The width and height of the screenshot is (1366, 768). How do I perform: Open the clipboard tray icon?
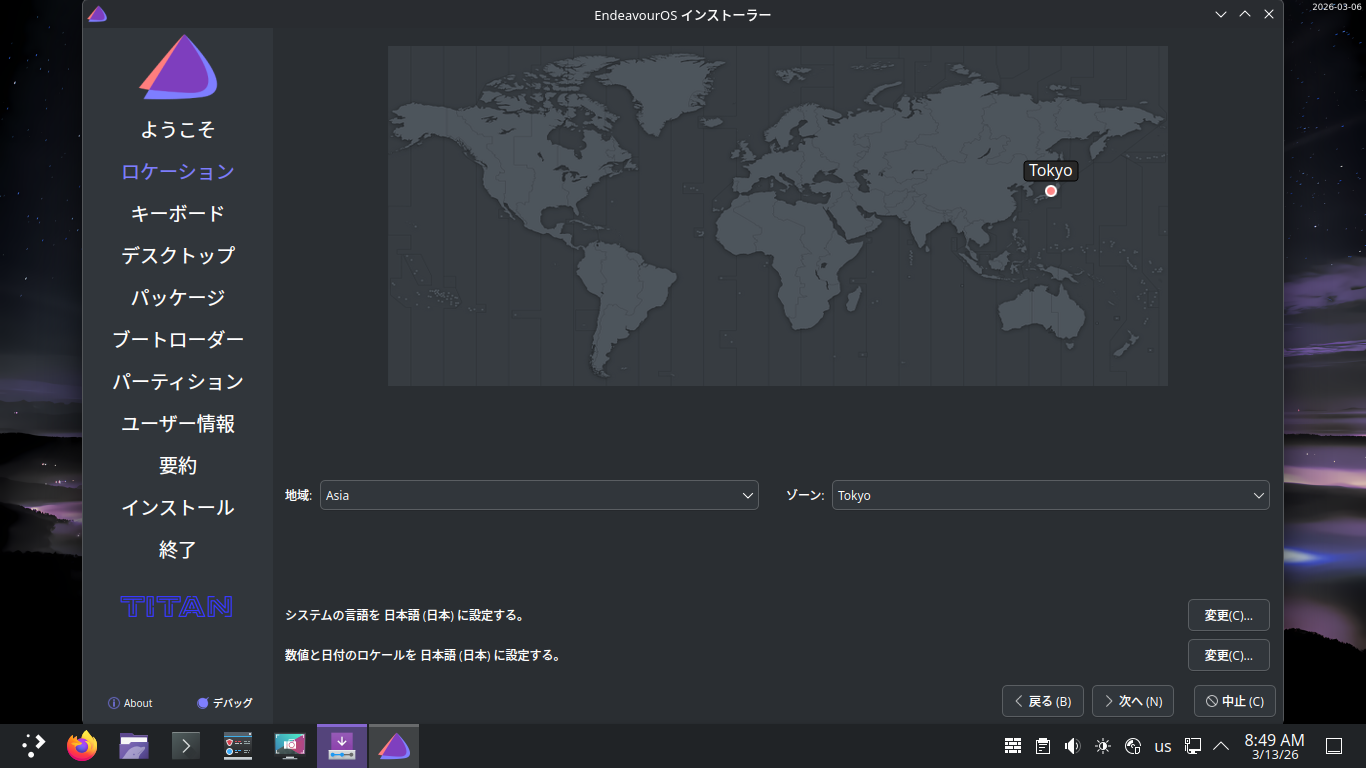pos(1043,745)
